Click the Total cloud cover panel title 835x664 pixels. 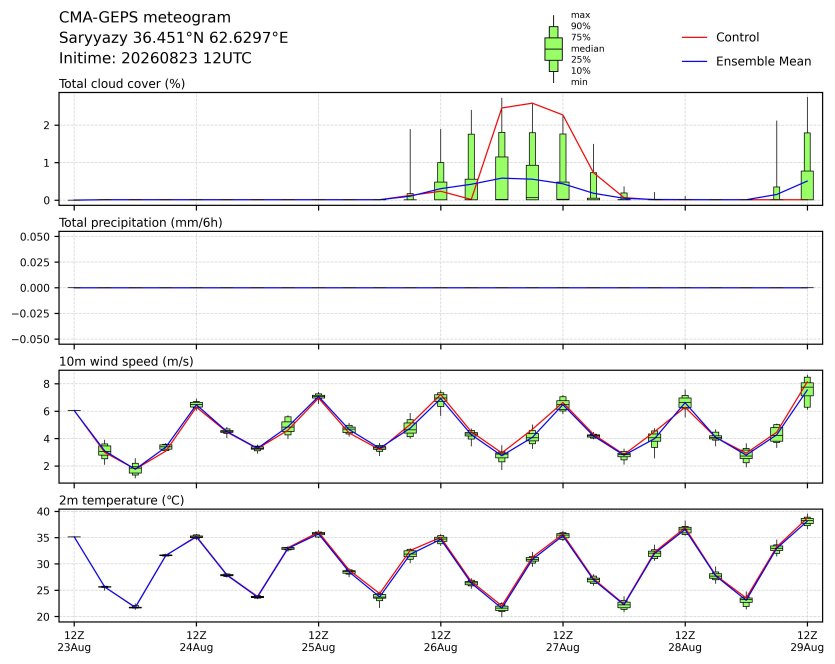click(122, 84)
